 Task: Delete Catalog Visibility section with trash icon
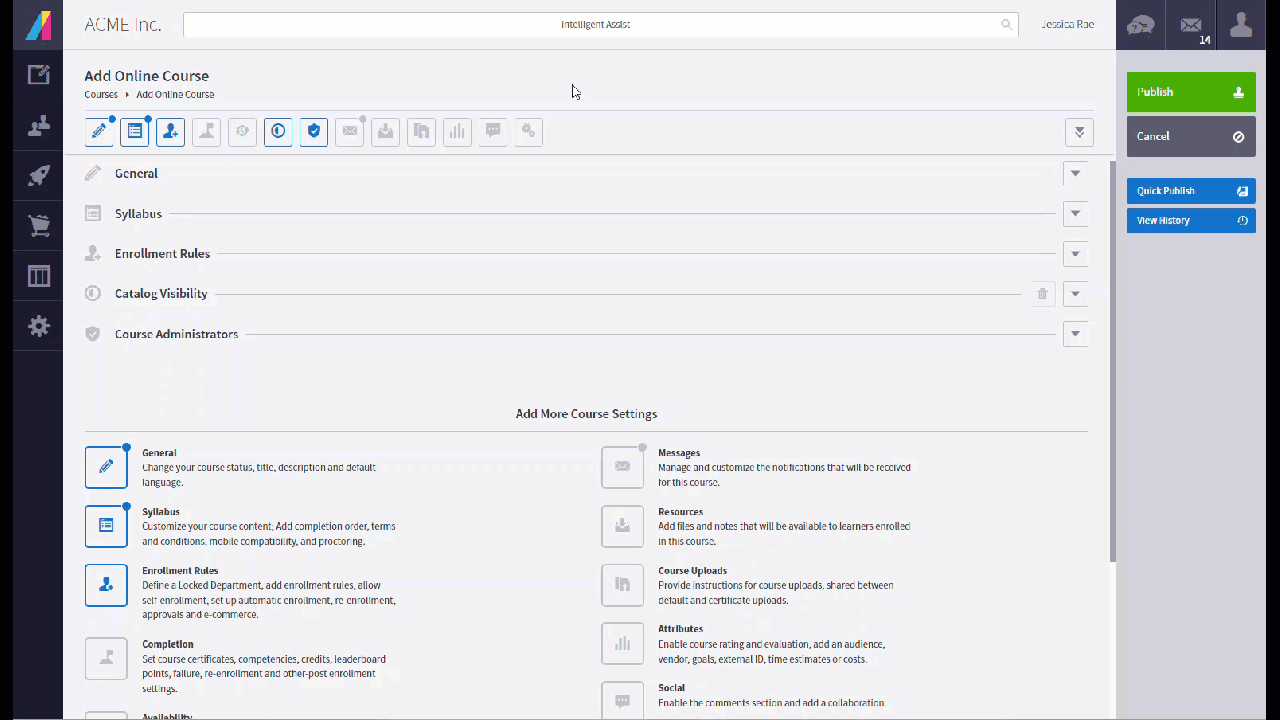click(x=1042, y=294)
